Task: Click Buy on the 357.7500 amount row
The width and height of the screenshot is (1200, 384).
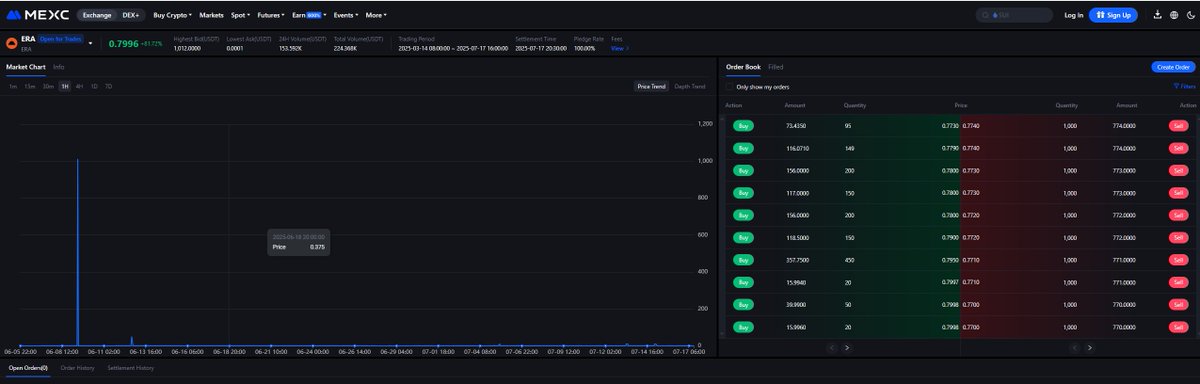Action: click(x=743, y=260)
